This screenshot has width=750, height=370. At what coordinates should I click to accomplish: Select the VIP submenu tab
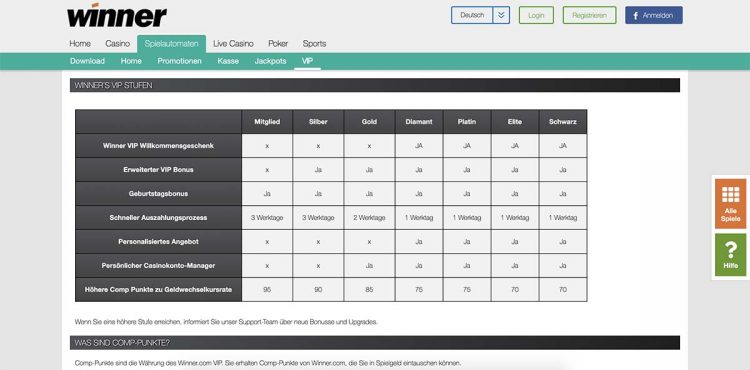(x=307, y=61)
